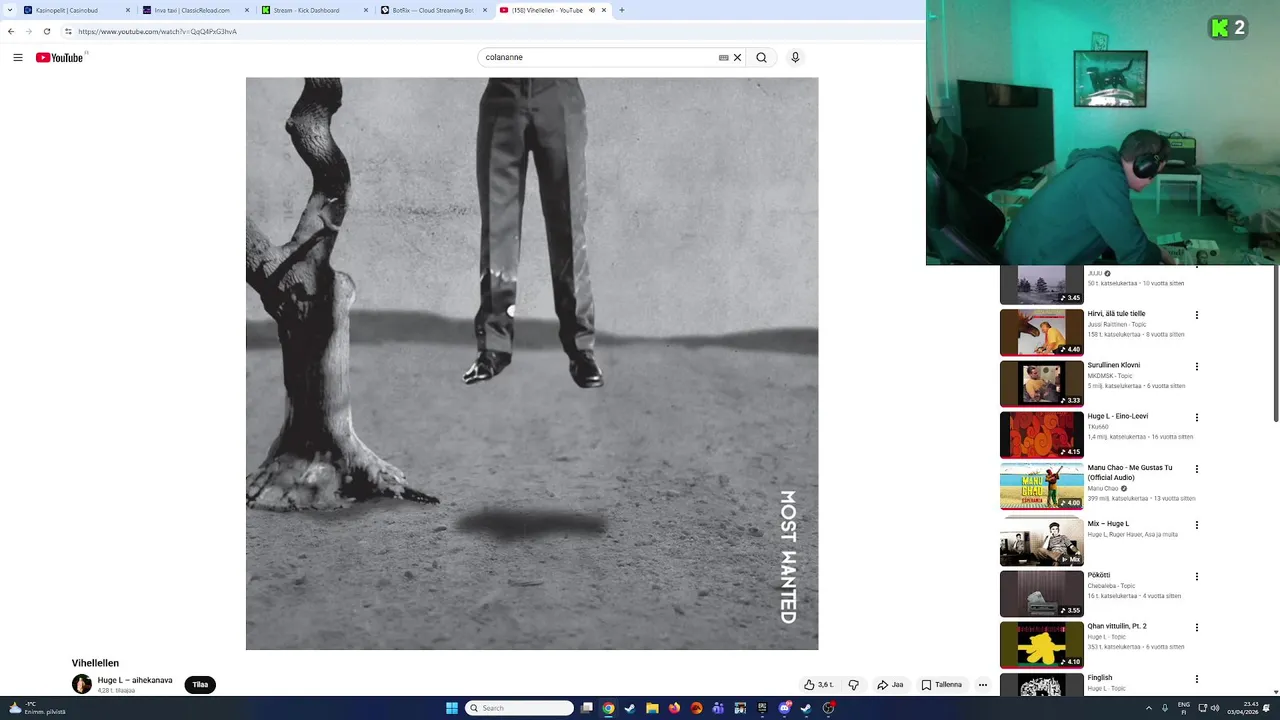
Task: Click the magnifier search button
Action: click(x=762, y=58)
